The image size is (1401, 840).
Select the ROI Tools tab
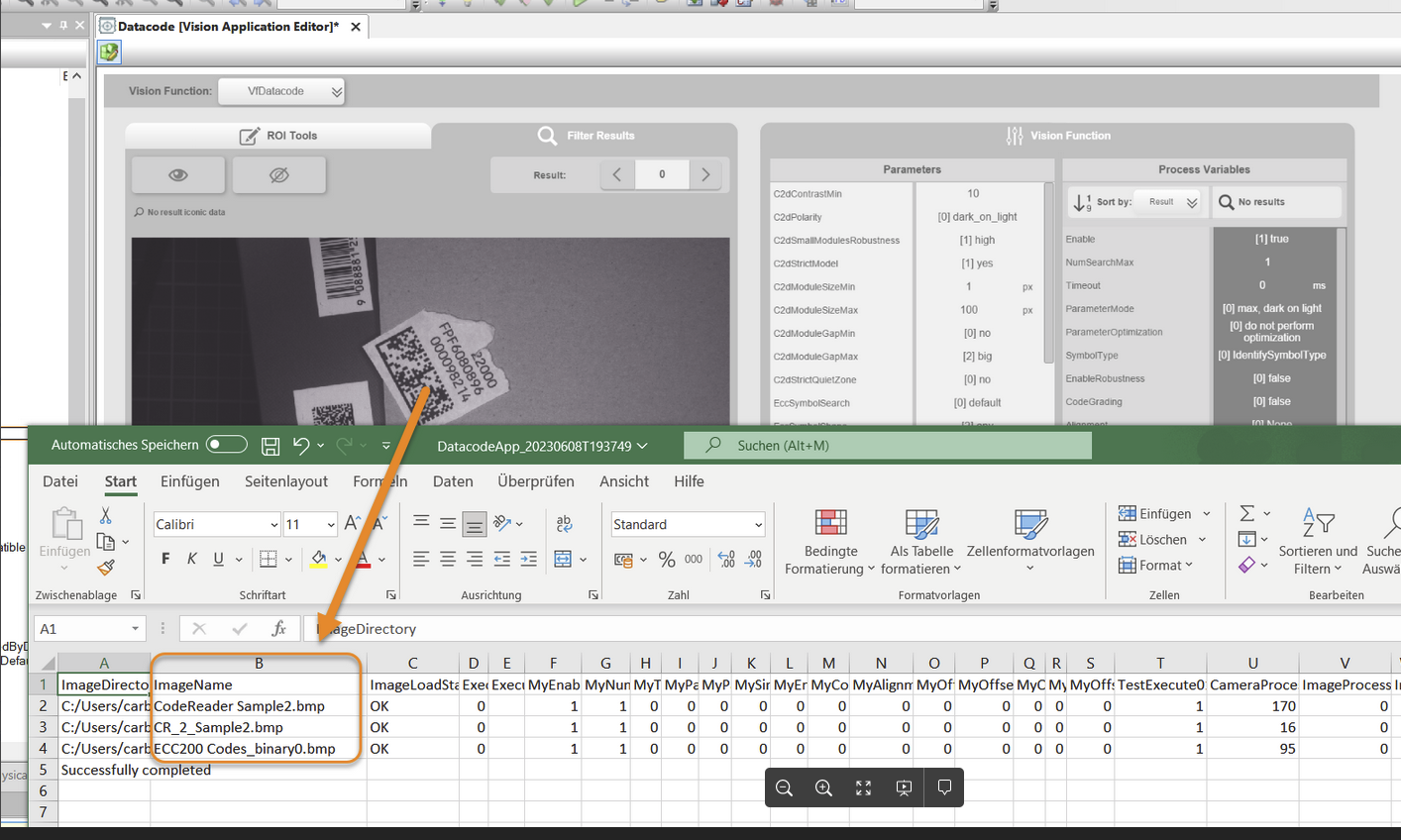point(278,136)
